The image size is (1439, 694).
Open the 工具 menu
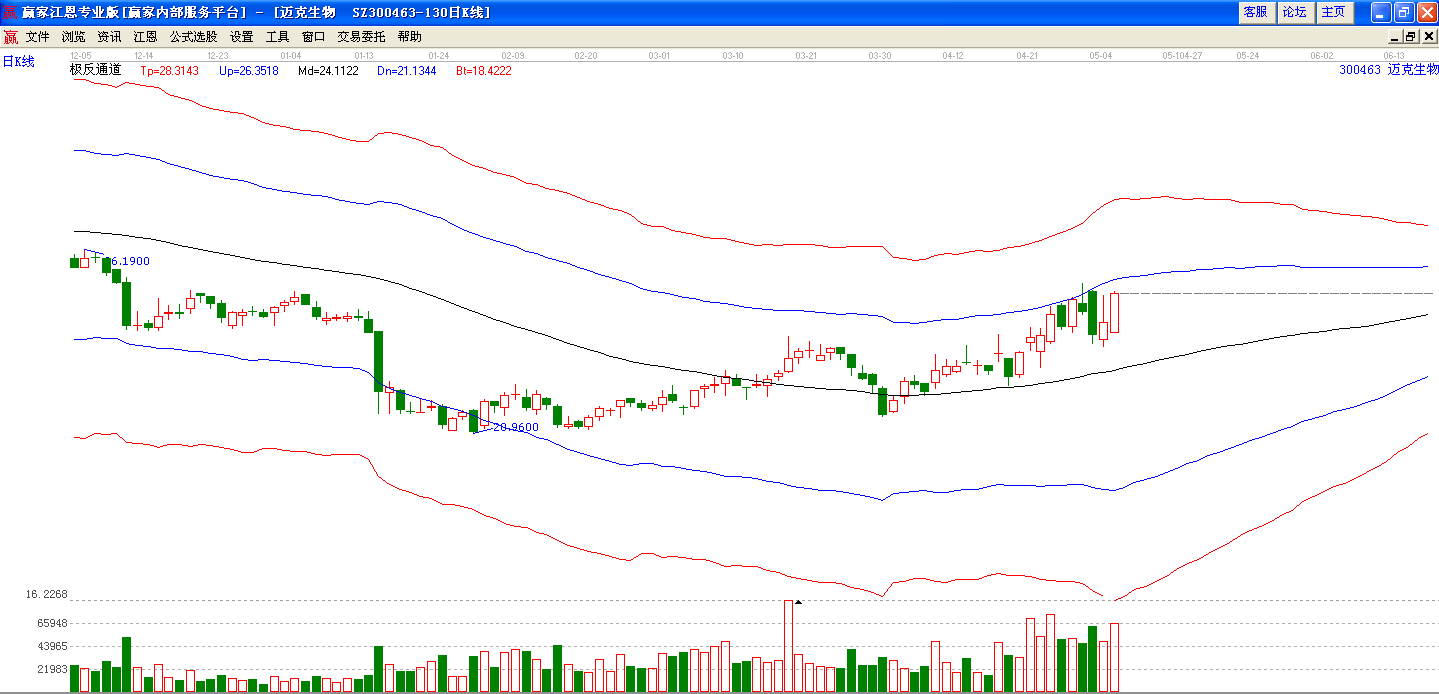[x=278, y=37]
